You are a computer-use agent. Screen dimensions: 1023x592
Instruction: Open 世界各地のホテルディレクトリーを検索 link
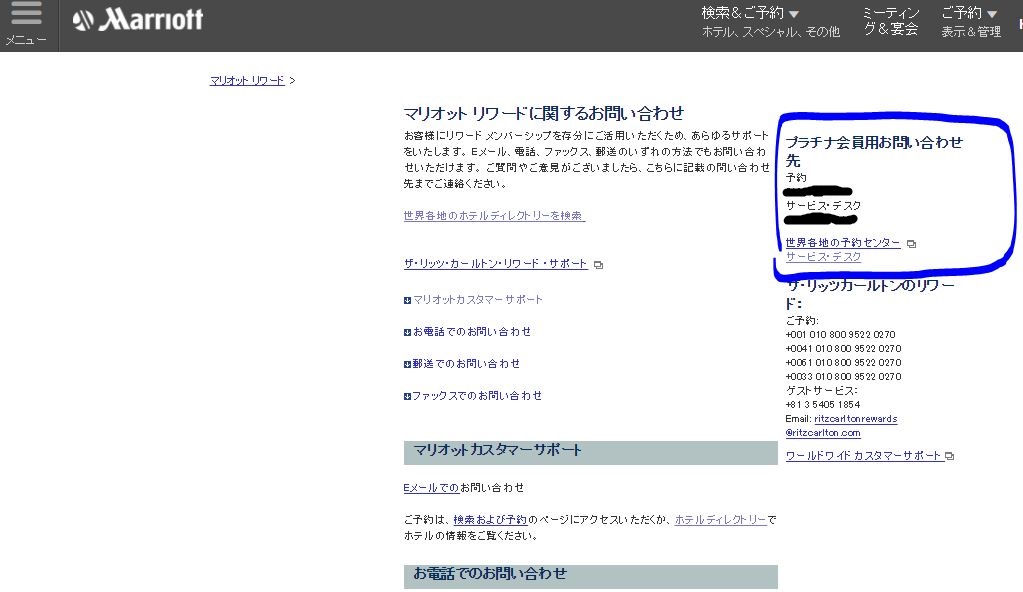tap(494, 215)
